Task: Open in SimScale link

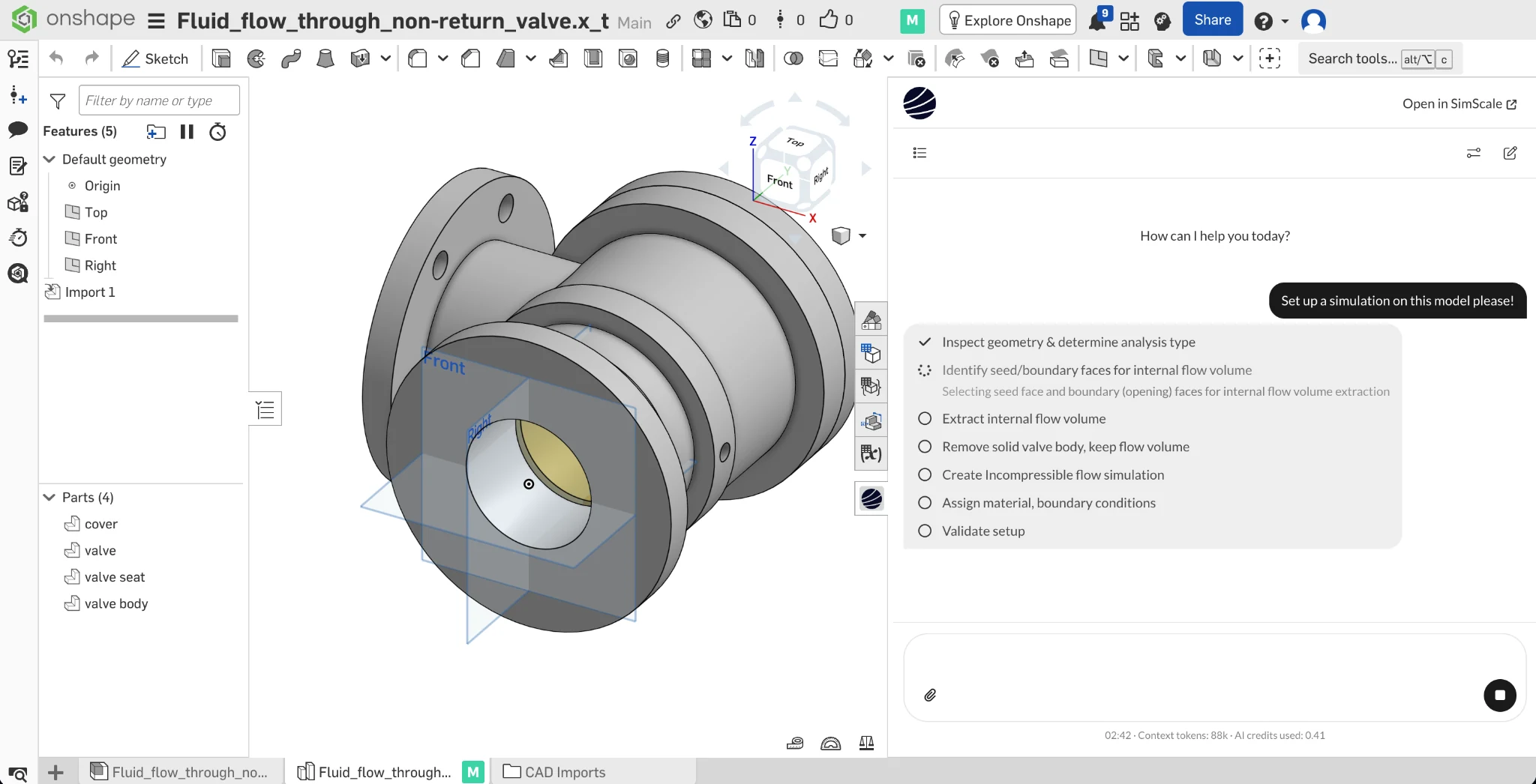Action: click(1459, 103)
